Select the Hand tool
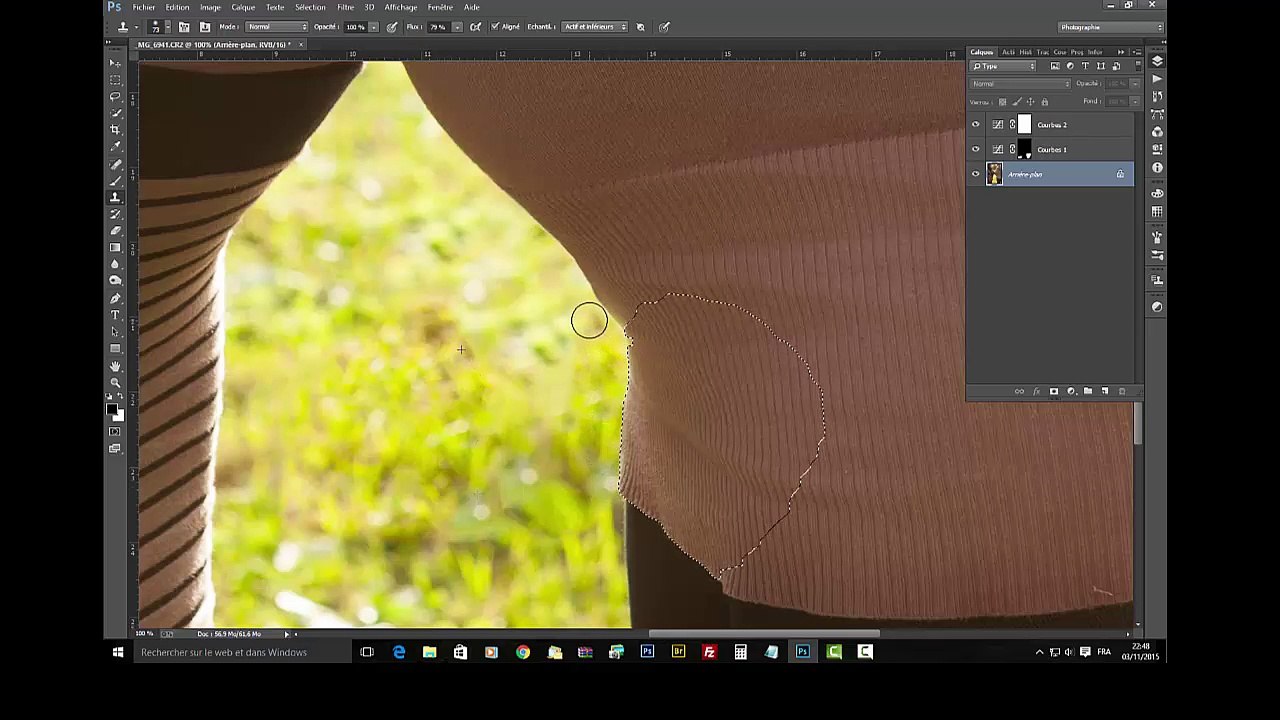This screenshot has width=1280, height=720. [115, 366]
